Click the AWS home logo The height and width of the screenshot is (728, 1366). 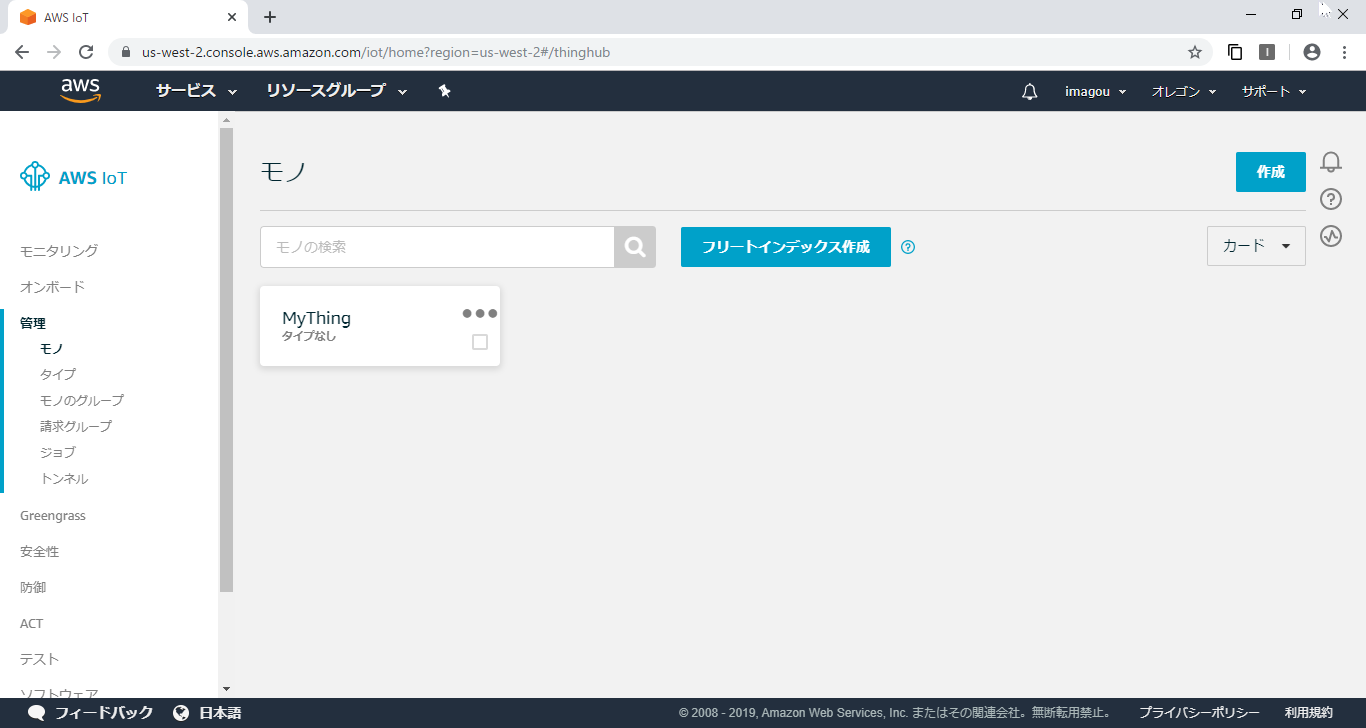[80, 90]
